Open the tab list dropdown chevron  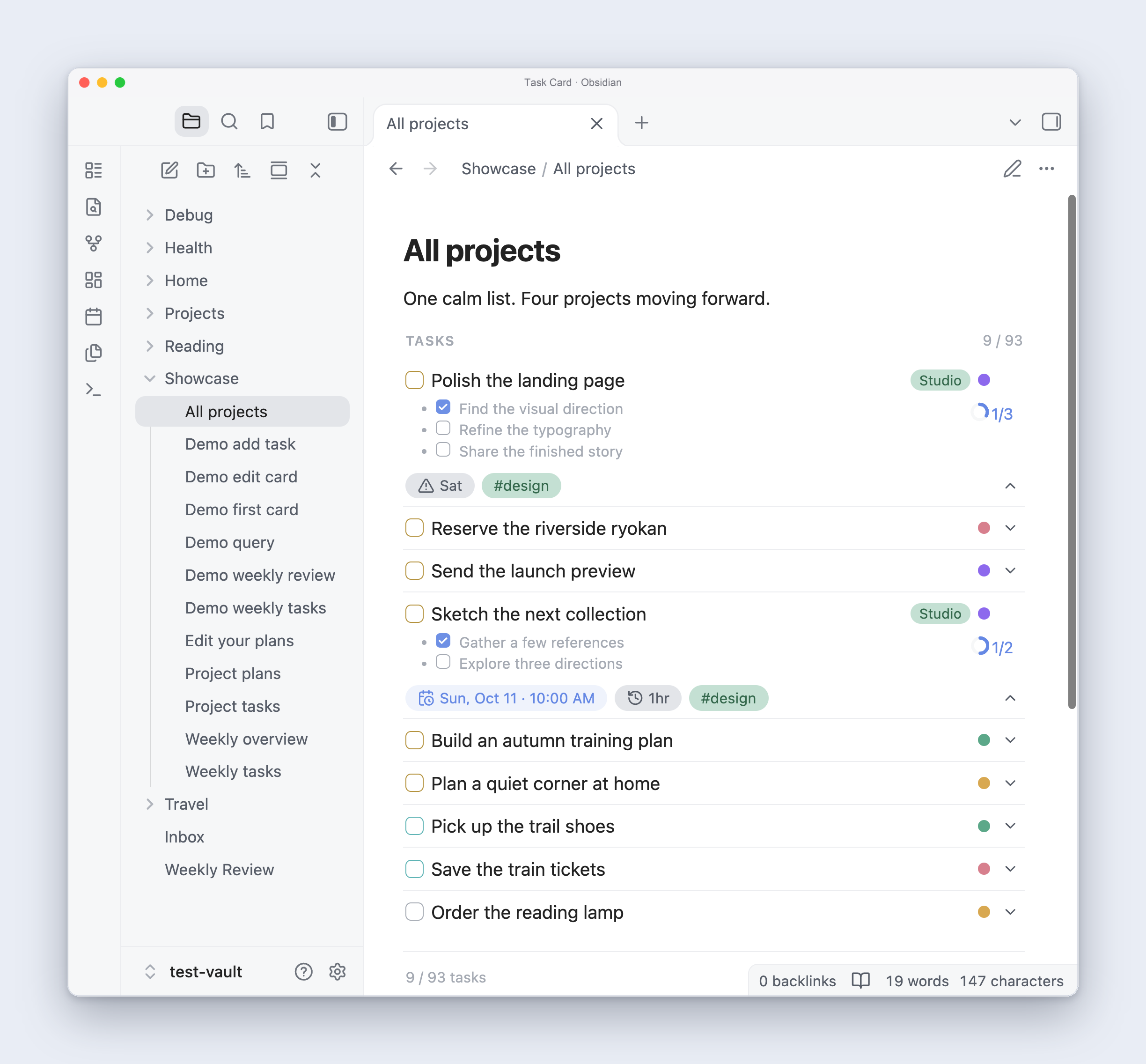tap(1015, 123)
